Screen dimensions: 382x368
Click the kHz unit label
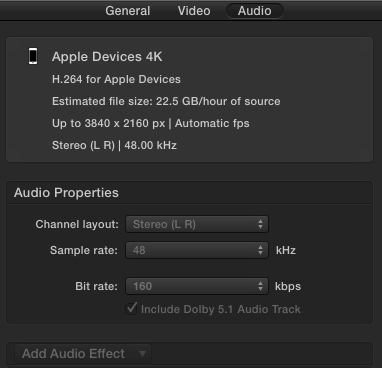point(286,250)
